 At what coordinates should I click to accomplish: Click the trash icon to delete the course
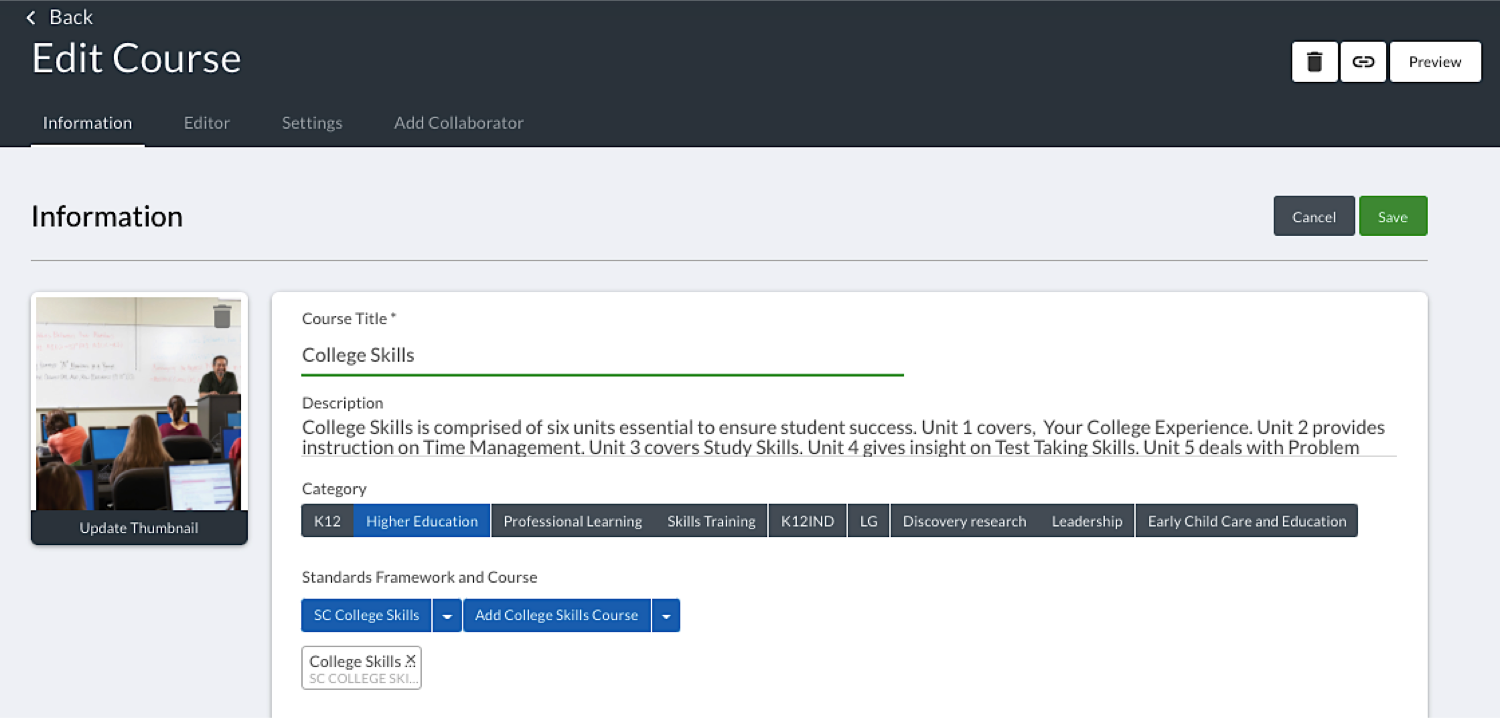tap(1313, 61)
